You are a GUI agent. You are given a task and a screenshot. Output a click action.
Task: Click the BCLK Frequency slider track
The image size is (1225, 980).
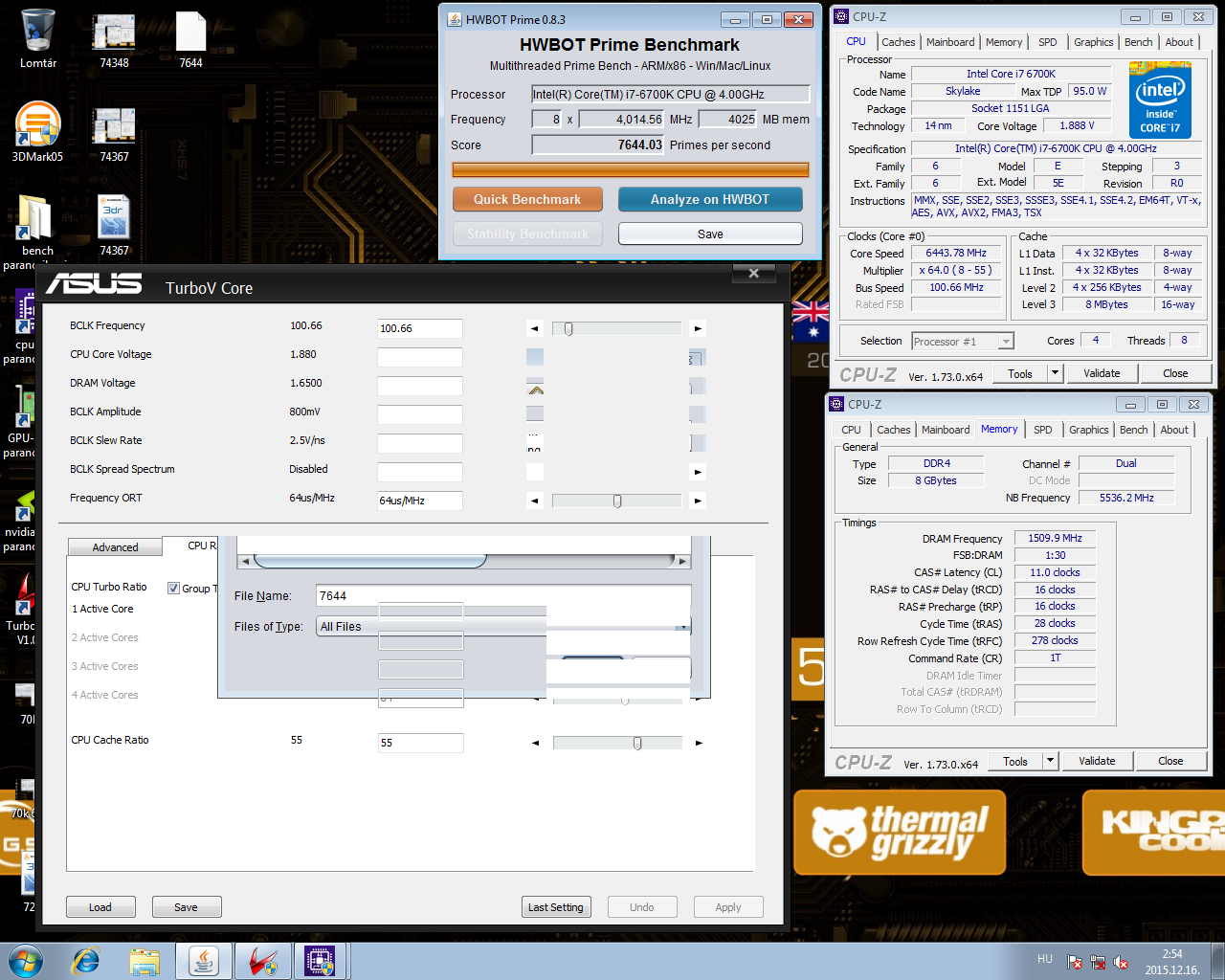point(616,328)
